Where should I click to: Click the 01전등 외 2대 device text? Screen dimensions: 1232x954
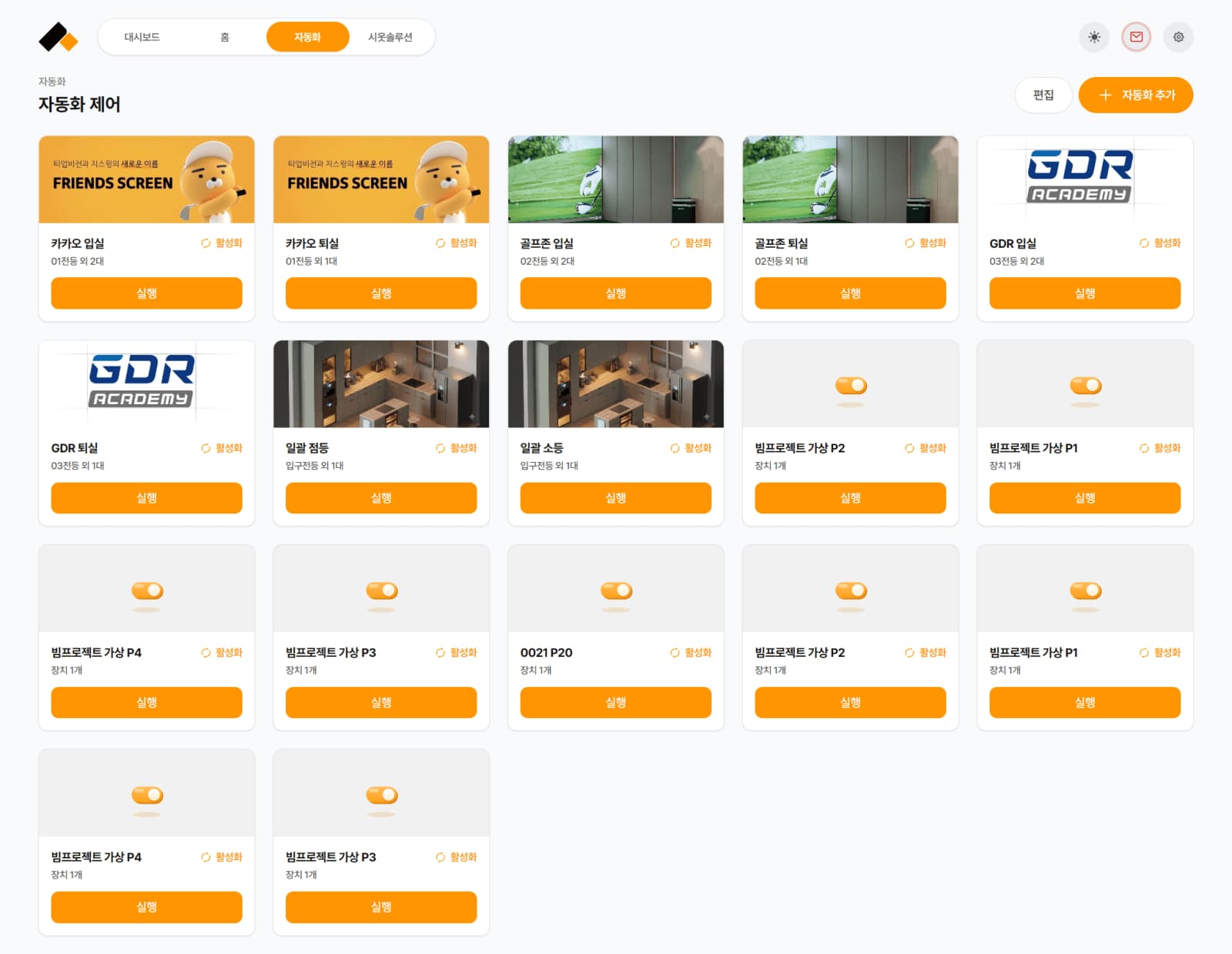click(78, 261)
